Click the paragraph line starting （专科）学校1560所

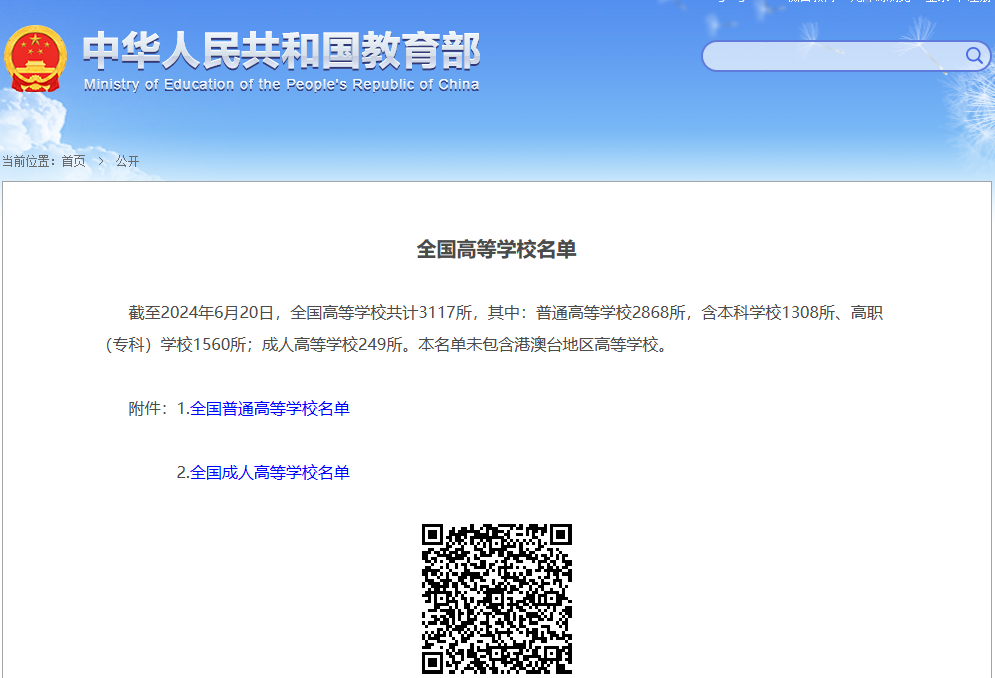point(388,345)
